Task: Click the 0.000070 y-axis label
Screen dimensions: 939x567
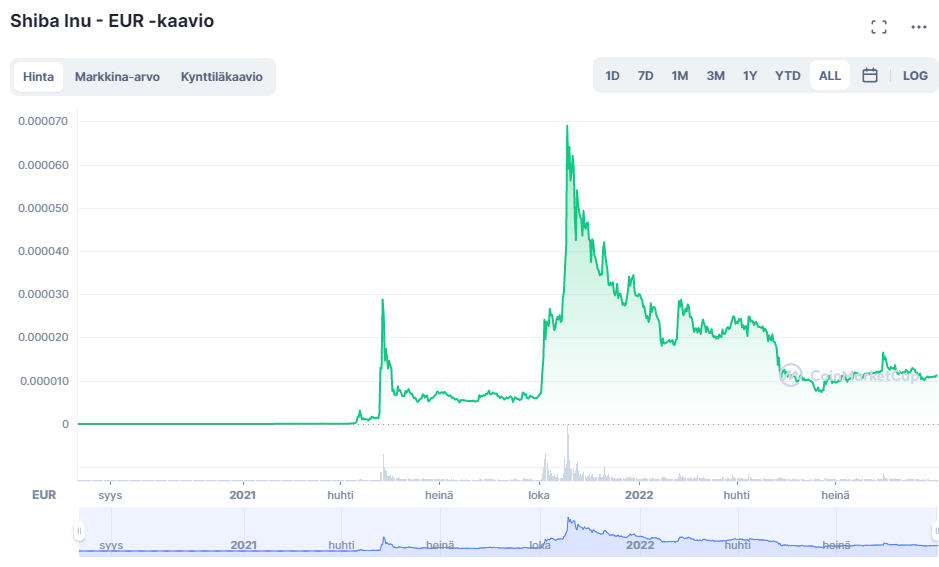Action: point(43,122)
